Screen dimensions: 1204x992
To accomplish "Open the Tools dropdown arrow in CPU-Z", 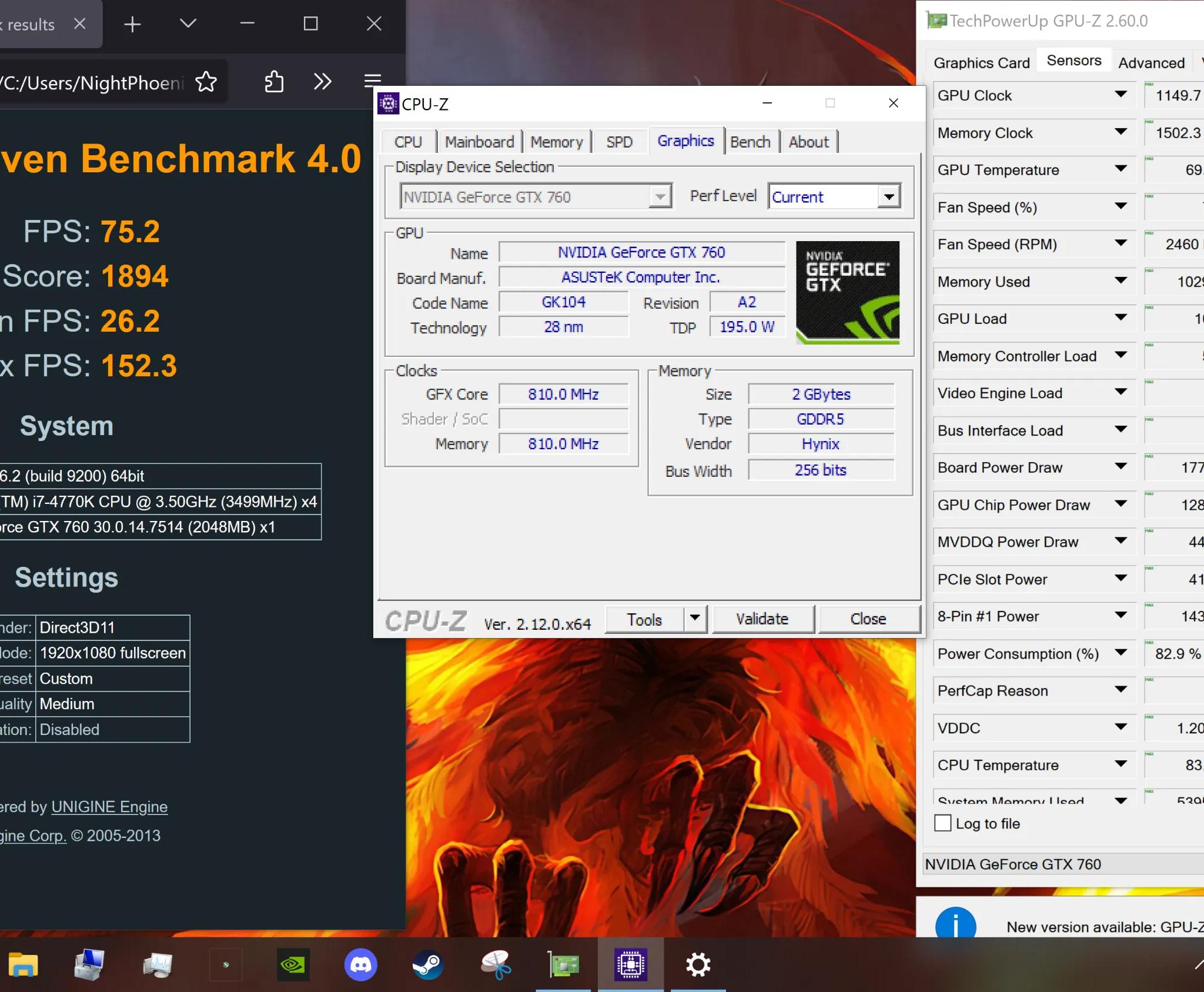I will point(695,619).
